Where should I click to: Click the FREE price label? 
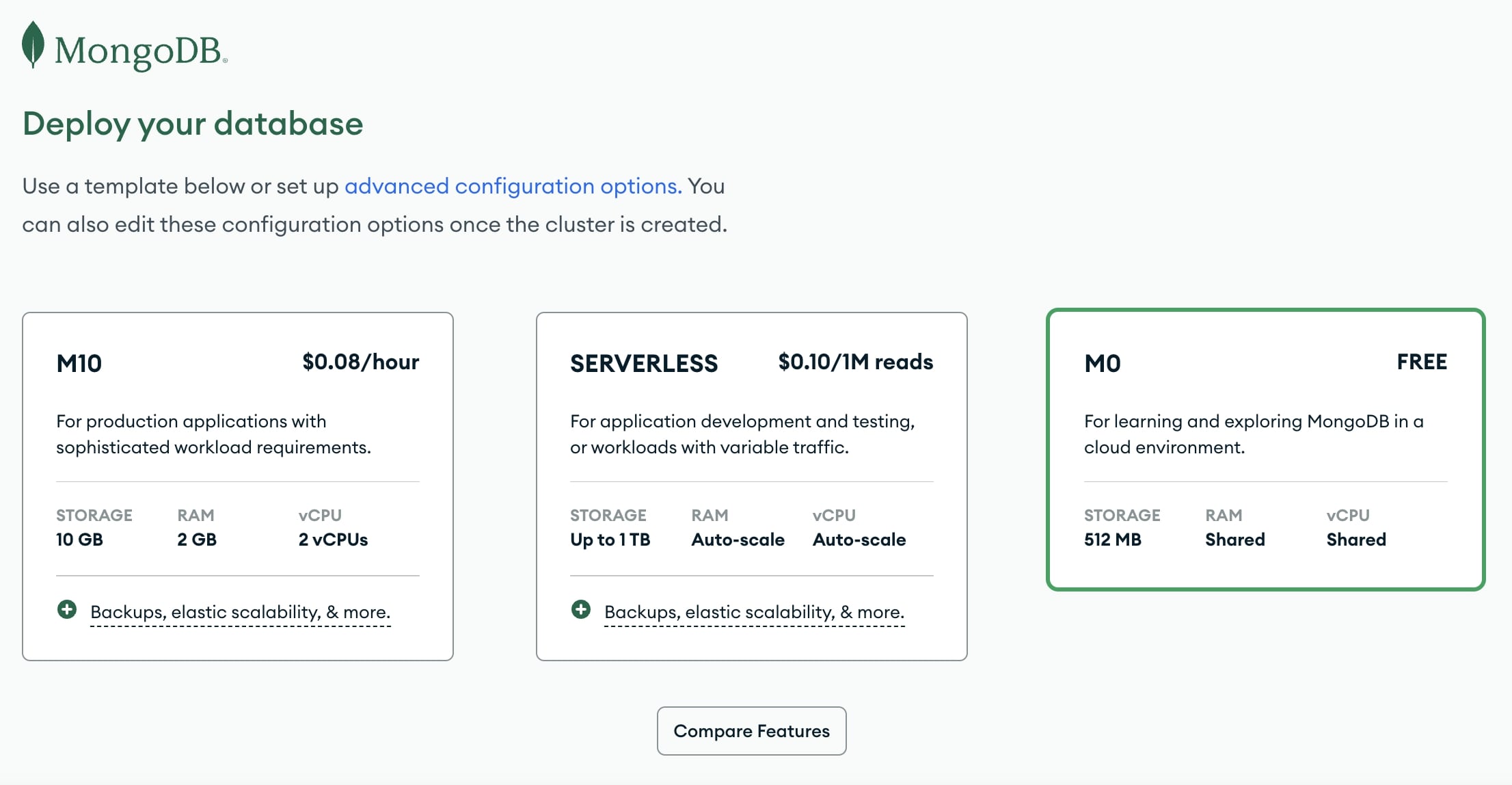coord(1422,362)
